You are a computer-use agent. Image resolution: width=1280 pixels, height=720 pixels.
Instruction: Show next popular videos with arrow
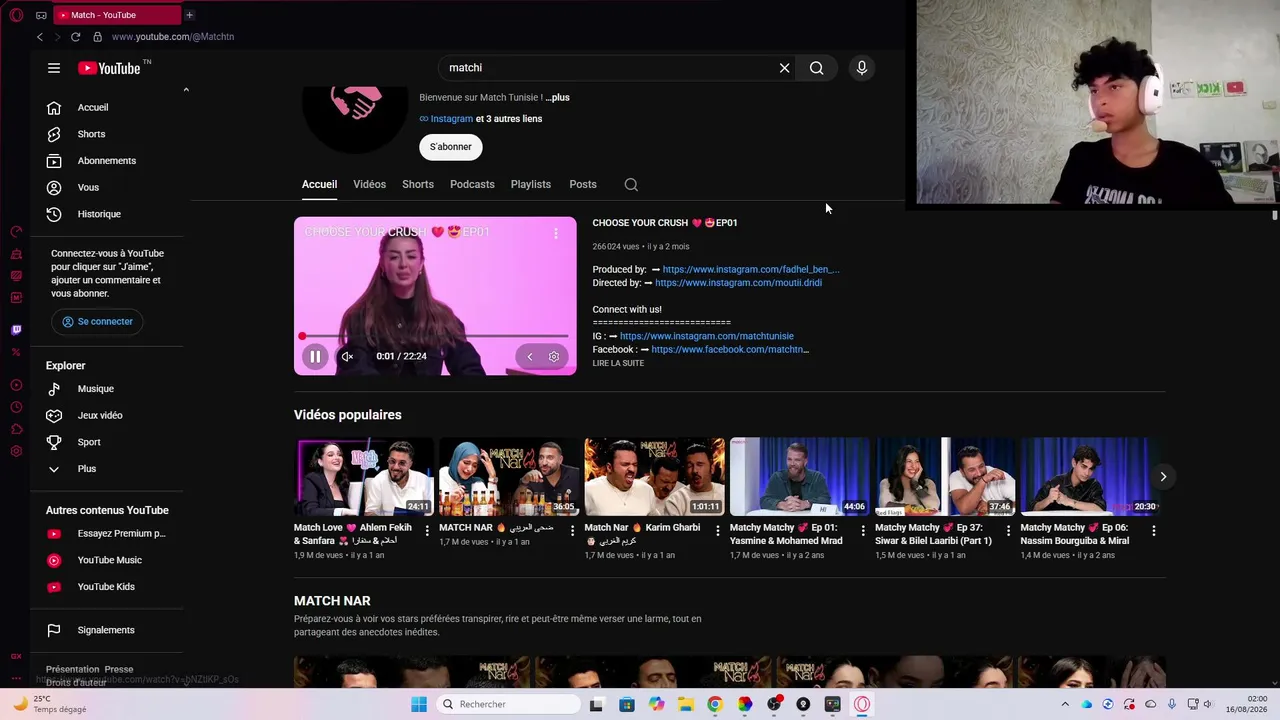1163,477
